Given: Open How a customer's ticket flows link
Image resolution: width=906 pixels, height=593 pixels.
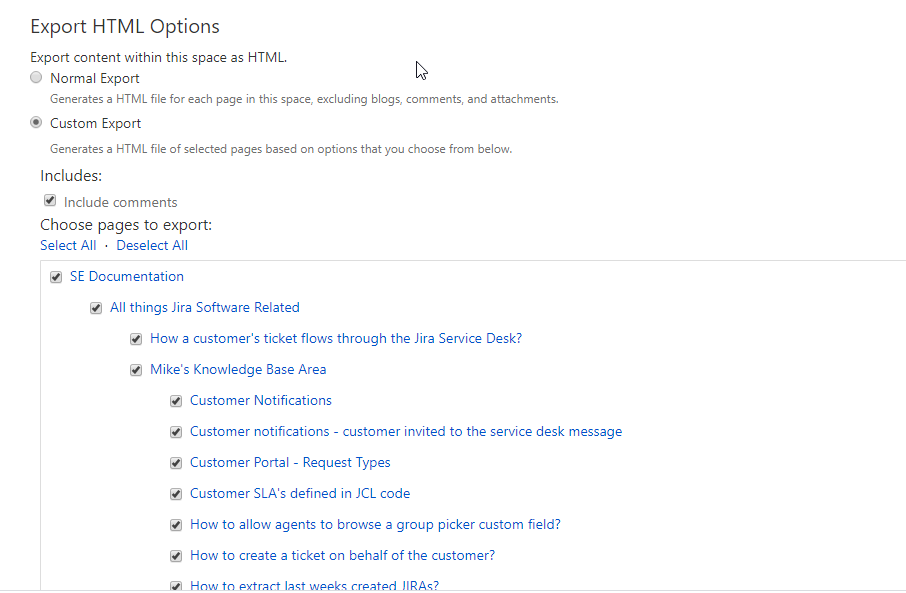Looking at the screenshot, I should [336, 338].
